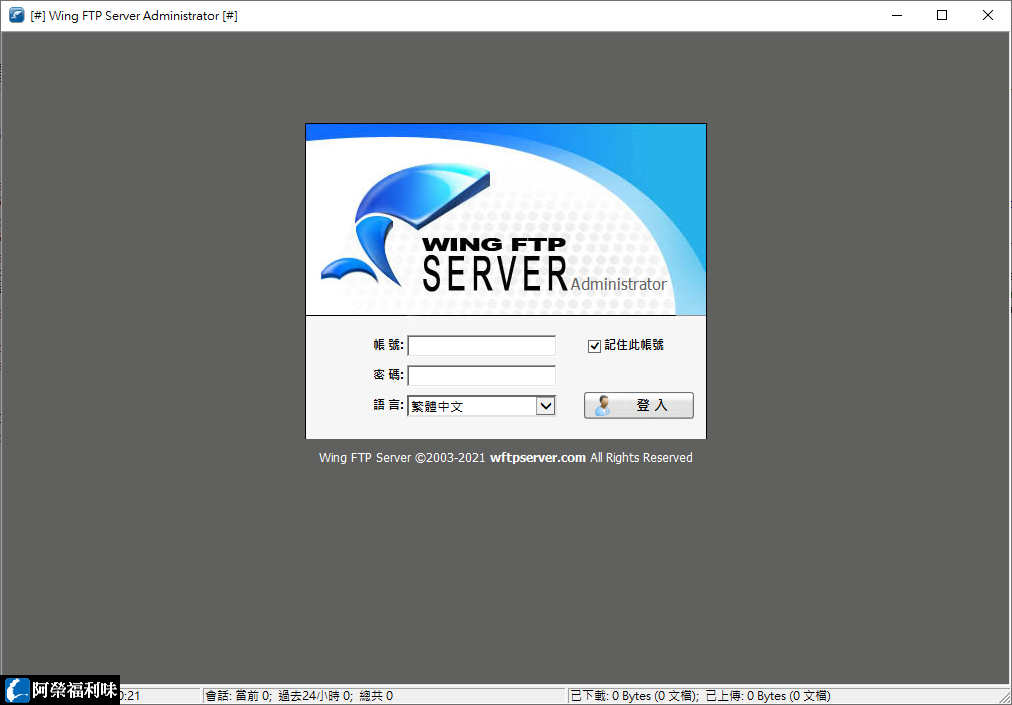
Task: Click the Wing FTP Server title bar icon
Action: (14, 15)
